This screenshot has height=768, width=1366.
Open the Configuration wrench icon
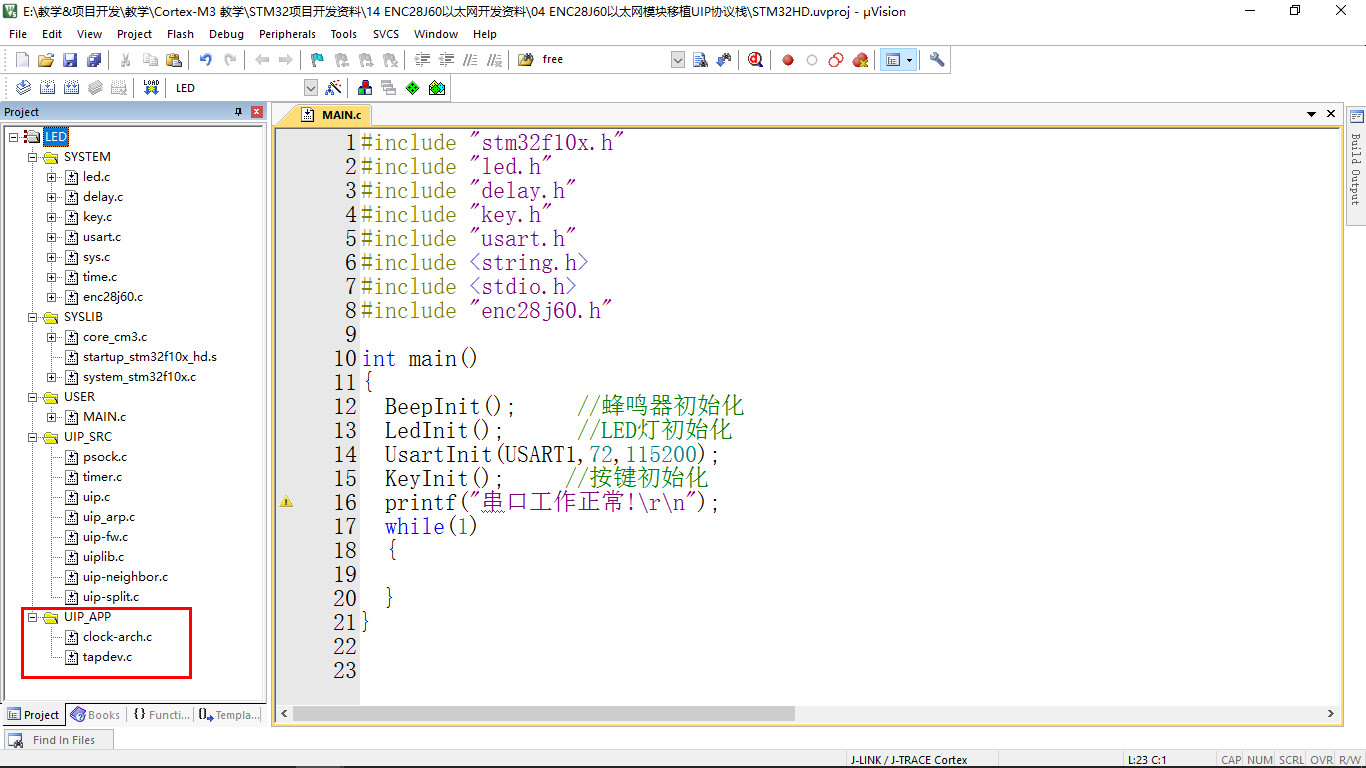(937, 60)
